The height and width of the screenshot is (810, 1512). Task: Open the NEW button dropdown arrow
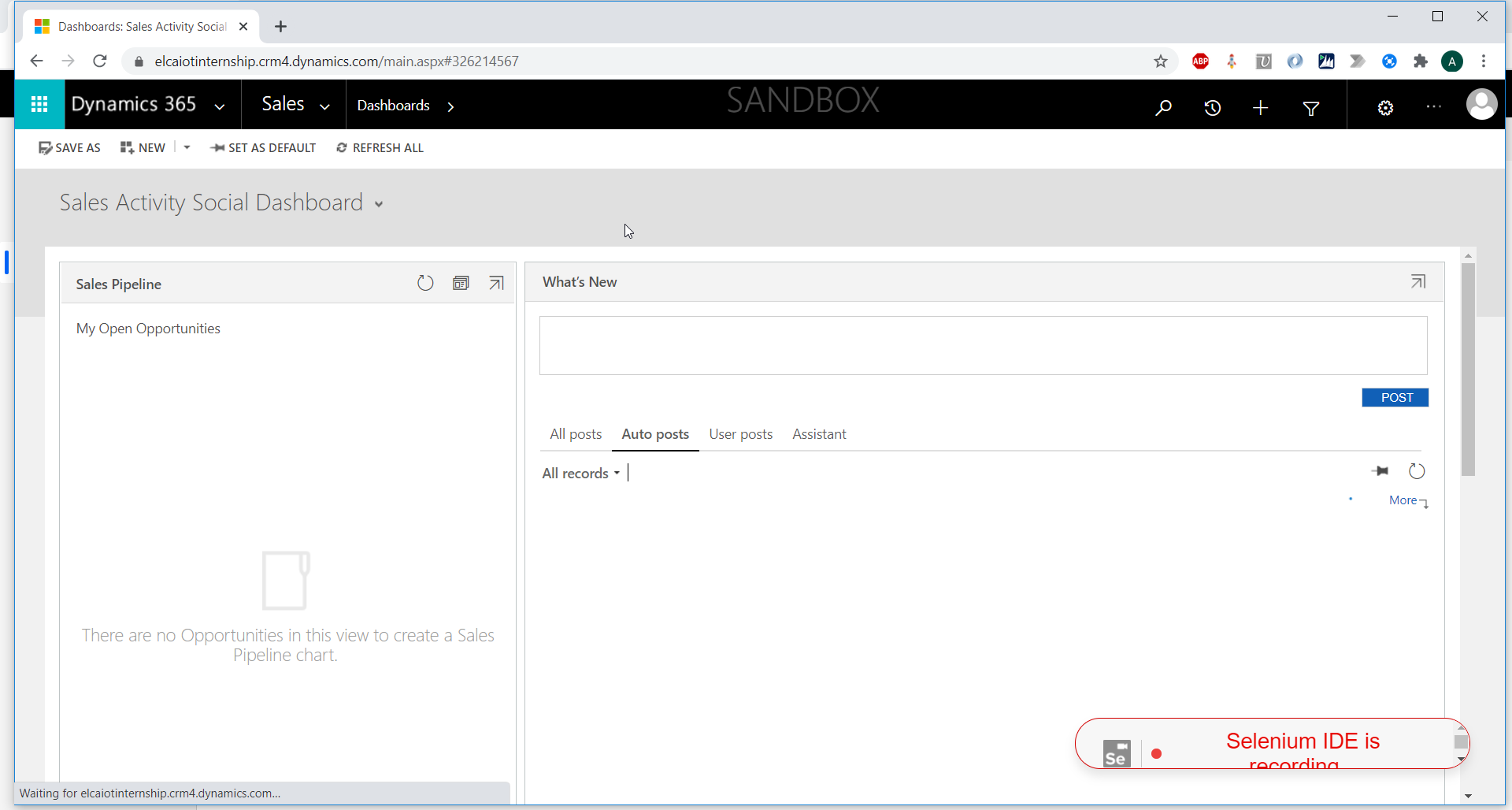[187, 147]
